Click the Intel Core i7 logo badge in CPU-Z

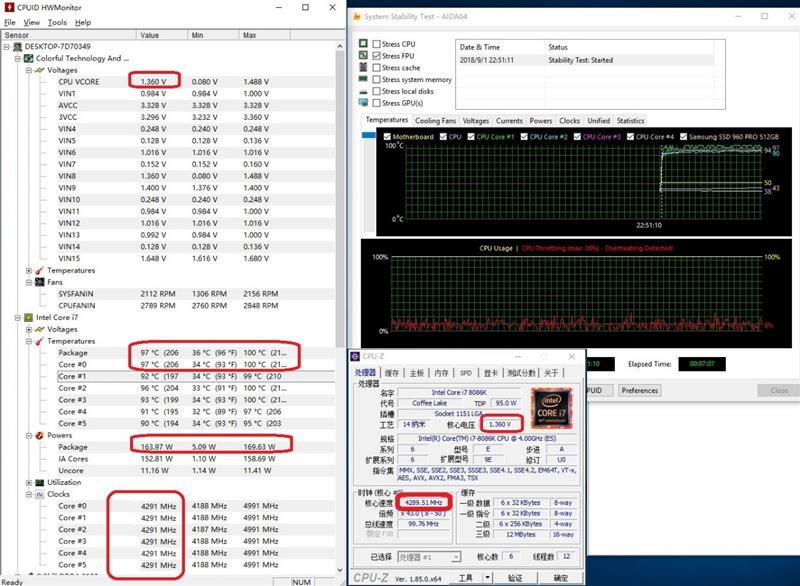tap(551, 408)
